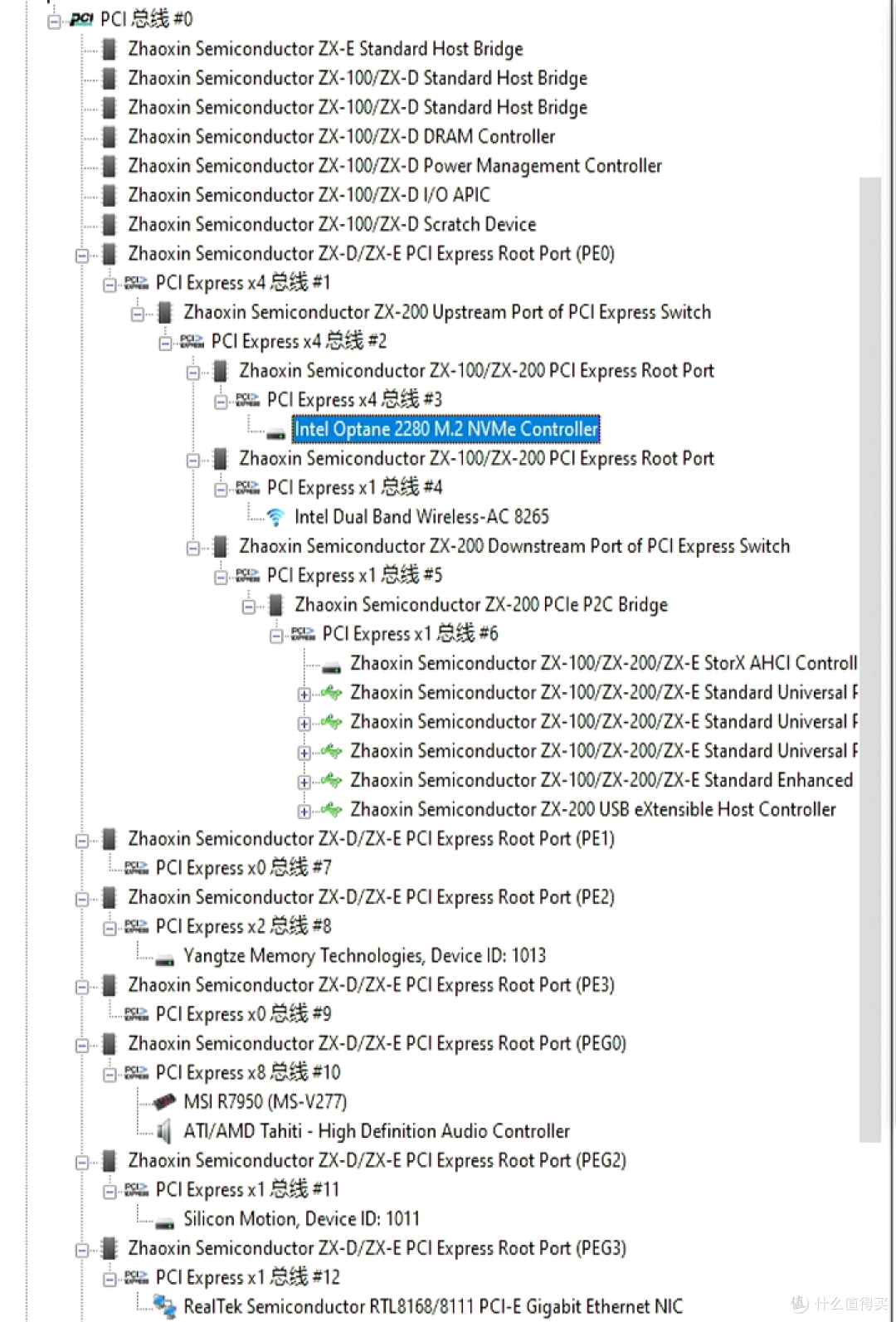Collapse ZX-200 Upstream Port node
The image size is (896, 1322).
138,314
